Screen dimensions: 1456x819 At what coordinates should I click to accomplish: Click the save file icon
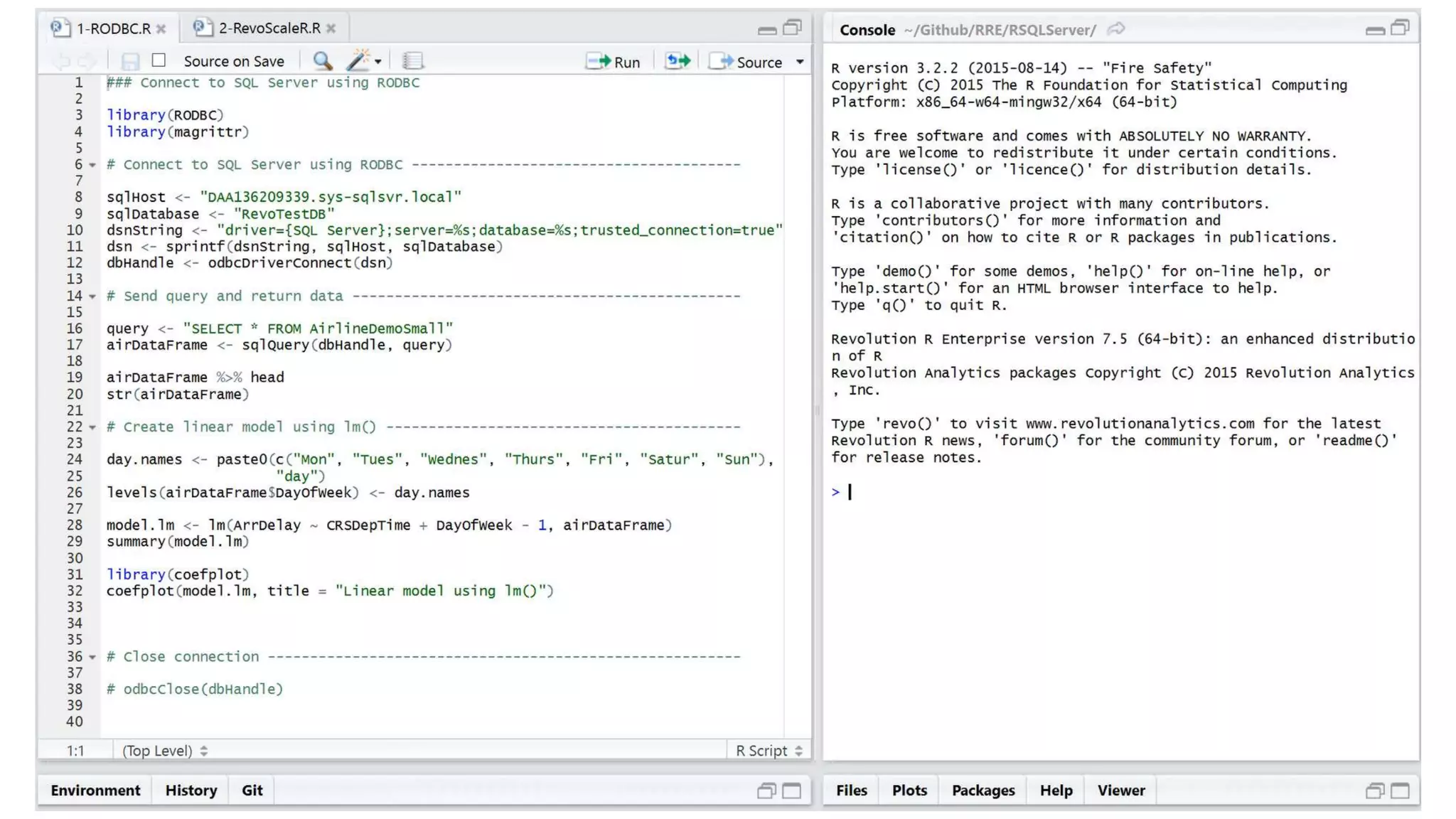(x=129, y=61)
